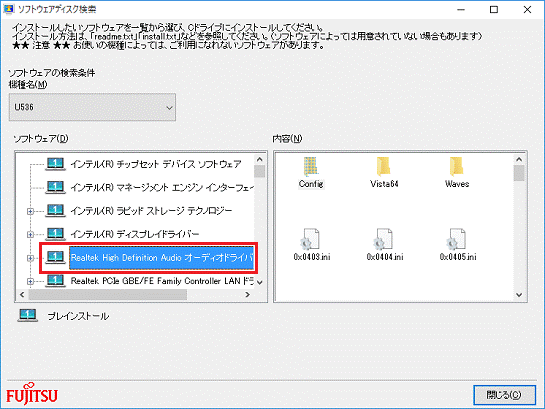Click software list scroll down arrow
Screen dimensions: 545x409
259,282
